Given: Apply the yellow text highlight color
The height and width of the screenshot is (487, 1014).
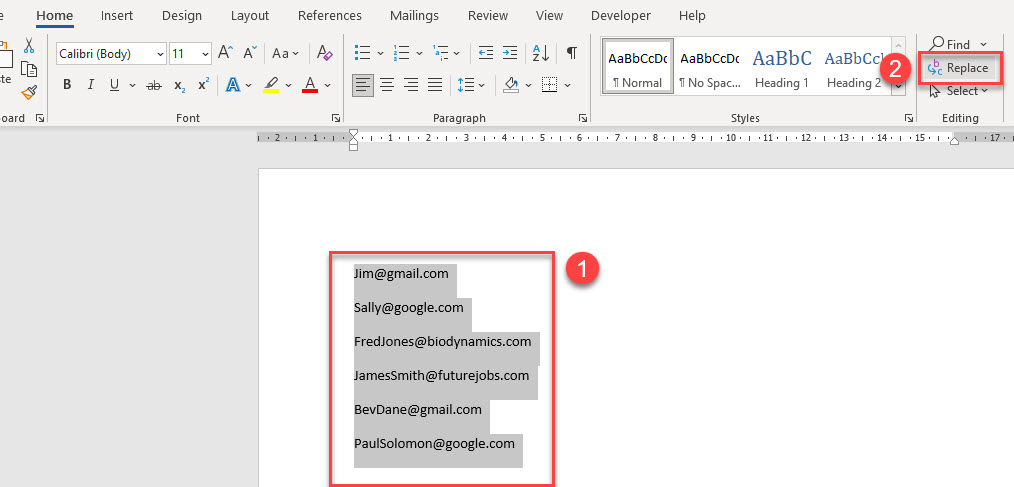Looking at the screenshot, I should [271, 85].
